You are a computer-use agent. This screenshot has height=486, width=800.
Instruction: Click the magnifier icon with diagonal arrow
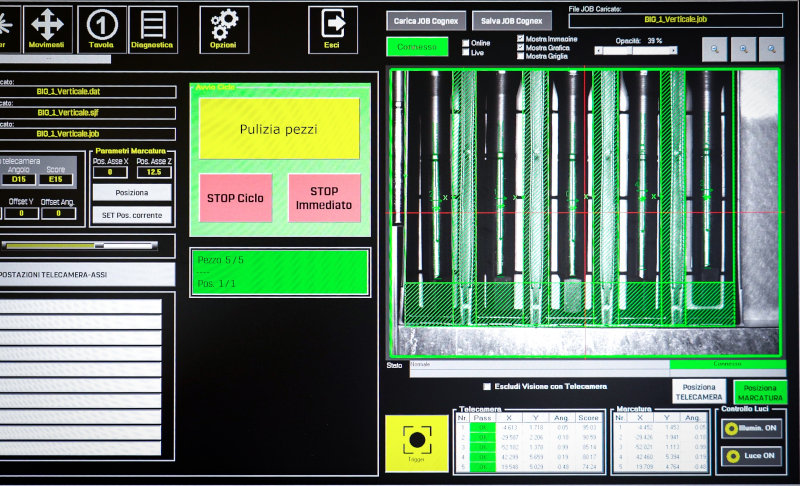tap(771, 49)
